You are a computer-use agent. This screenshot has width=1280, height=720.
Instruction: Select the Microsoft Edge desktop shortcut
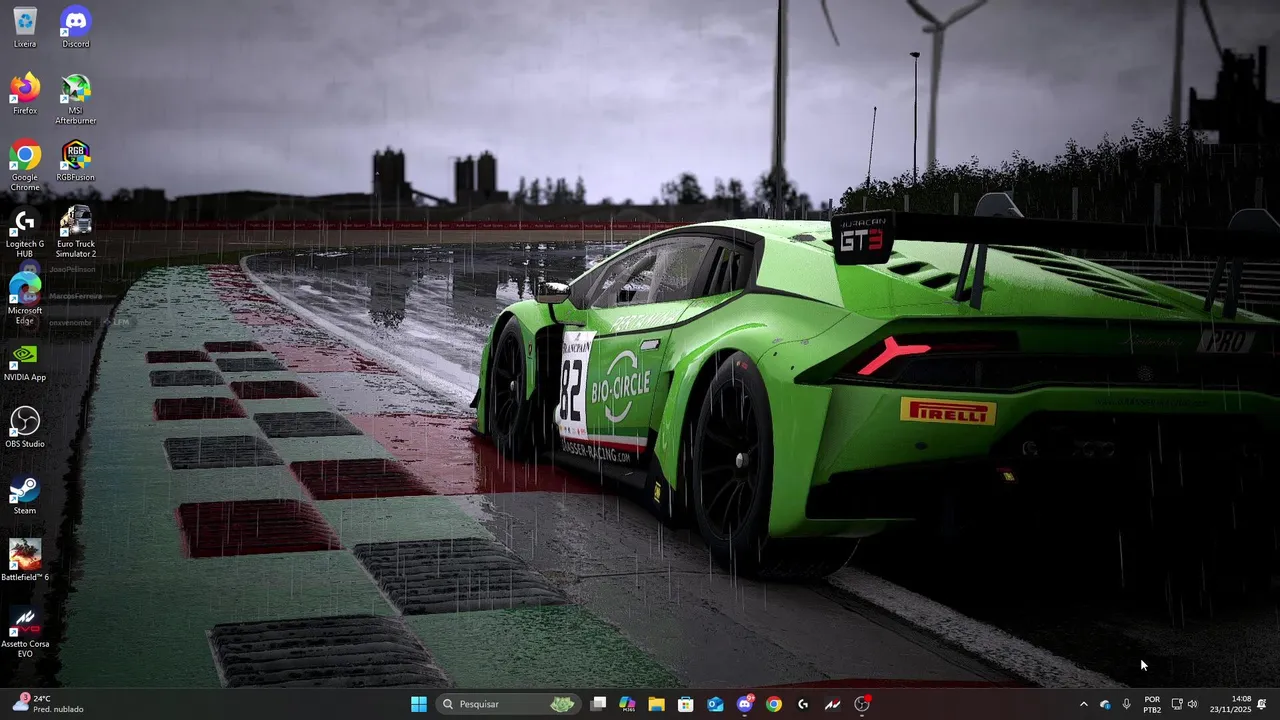(x=25, y=299)
